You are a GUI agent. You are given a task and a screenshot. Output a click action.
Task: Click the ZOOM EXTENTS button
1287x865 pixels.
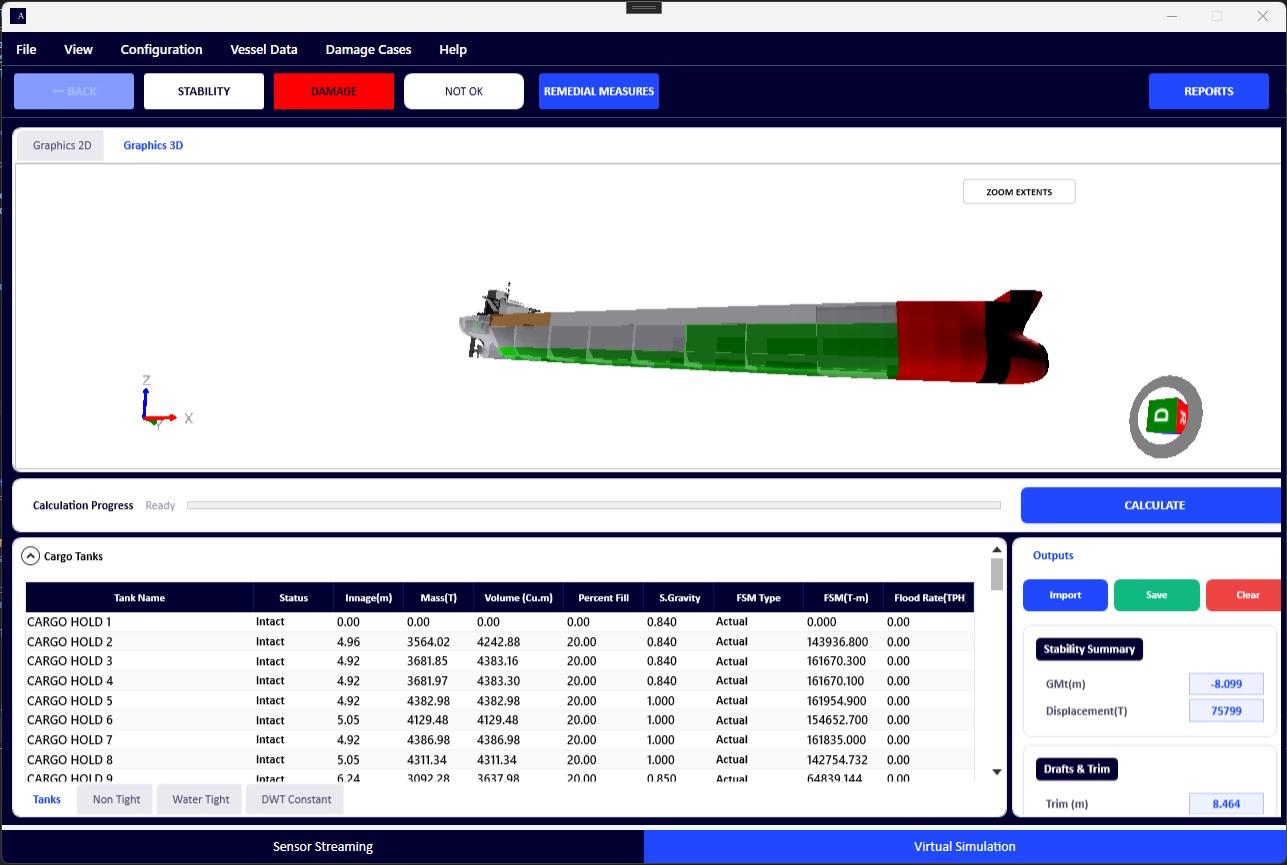pos(1018,192)
